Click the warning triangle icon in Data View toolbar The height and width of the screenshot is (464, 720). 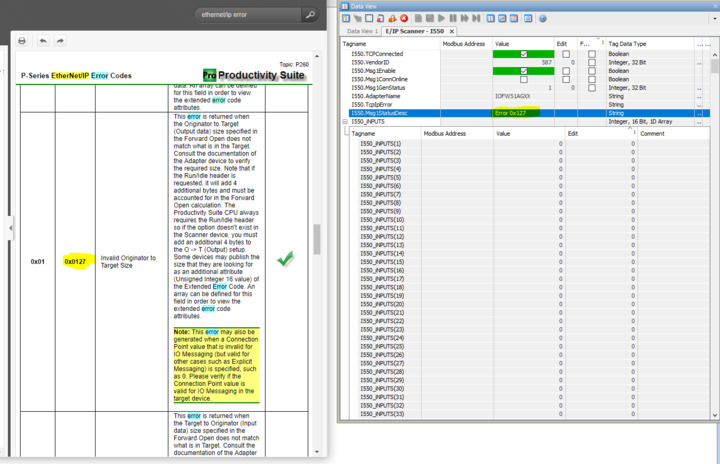coord(392,18)
